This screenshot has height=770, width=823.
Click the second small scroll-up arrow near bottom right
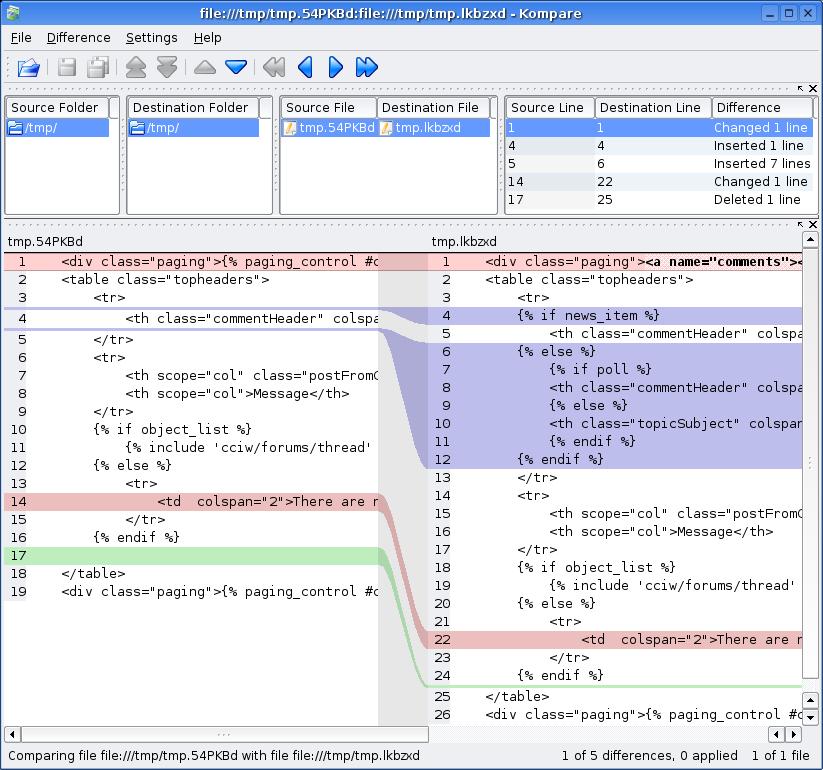pos(810,700)
